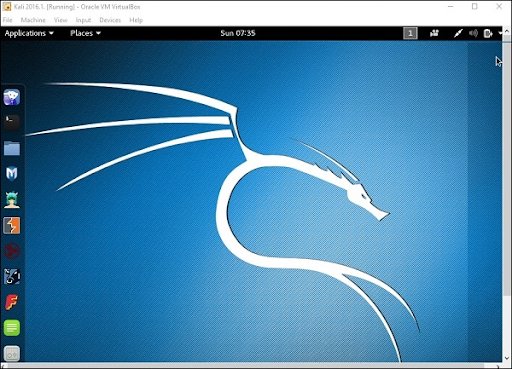Image resolution: width=512 pixels, height=369 pixels.
Task: Open the Devices menu in VirtualBox
Action: tap(110, 20)
